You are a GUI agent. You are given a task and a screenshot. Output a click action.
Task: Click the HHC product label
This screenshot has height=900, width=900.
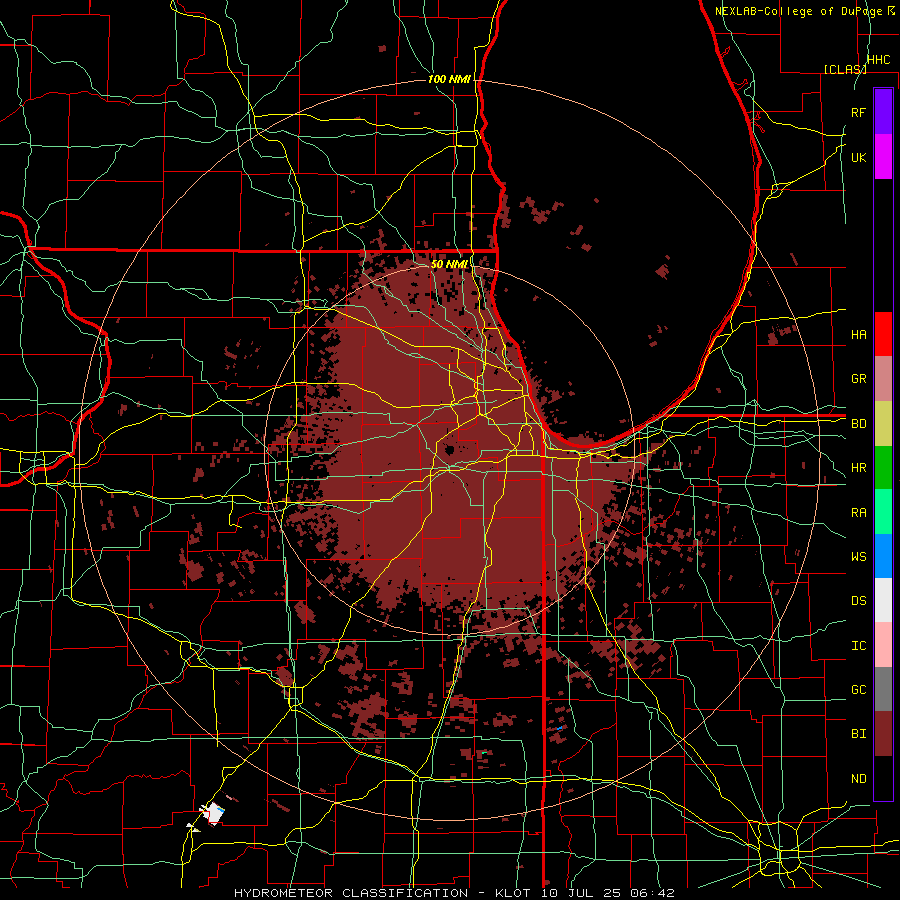coord(879,60)
